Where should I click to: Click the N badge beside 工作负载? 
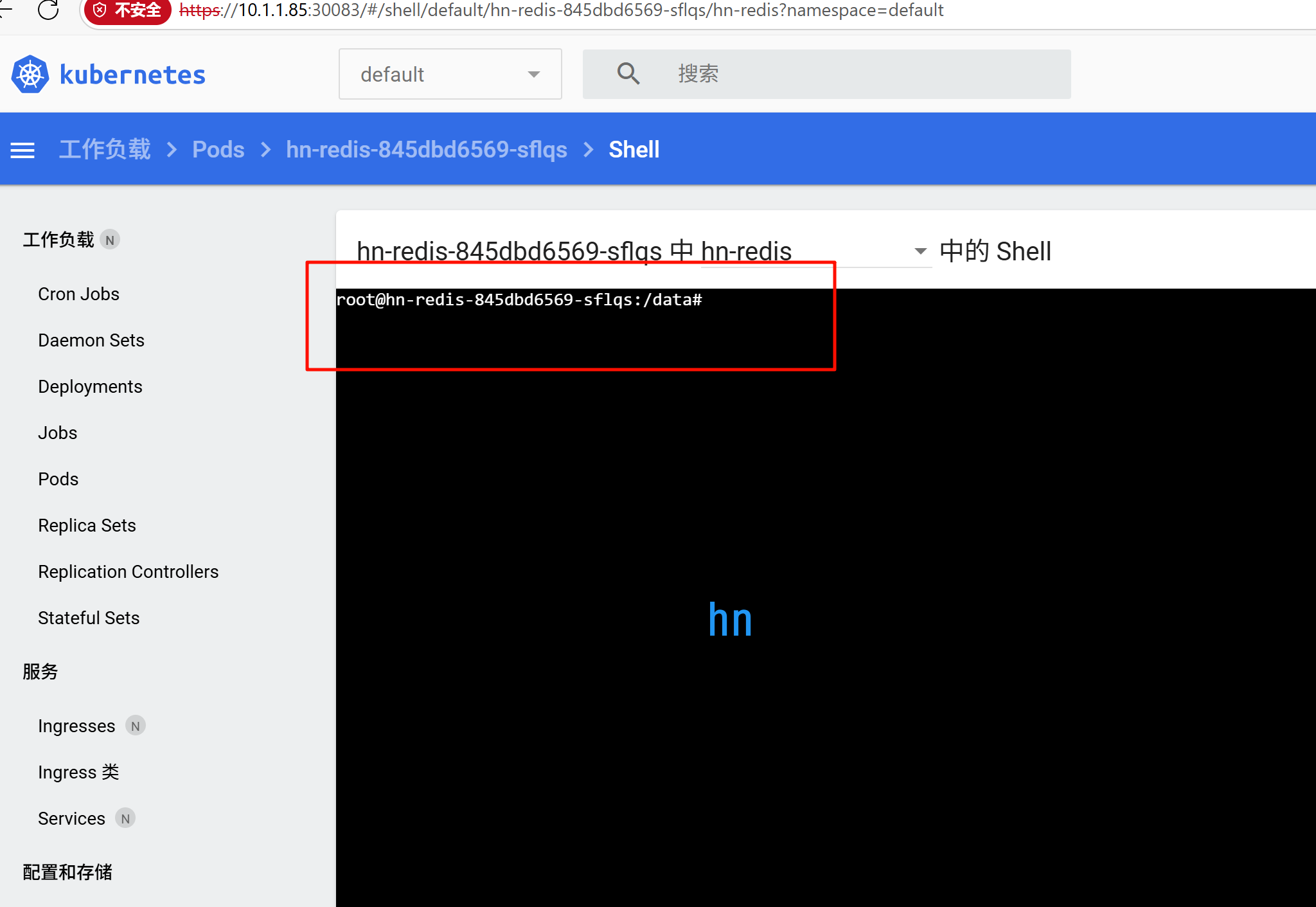[110, 240]
